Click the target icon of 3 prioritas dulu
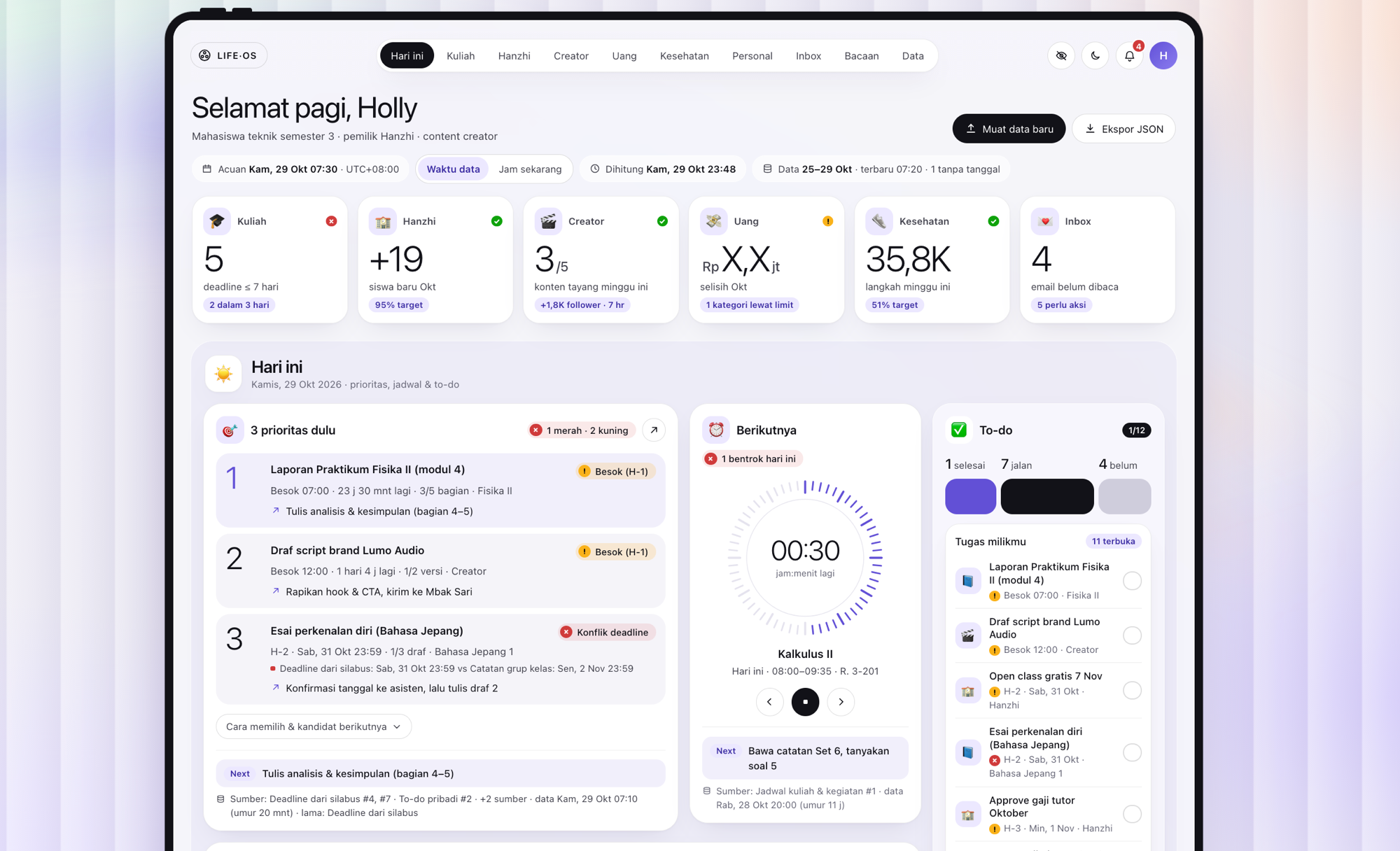1400x851 pixels. tap(230, 430)
